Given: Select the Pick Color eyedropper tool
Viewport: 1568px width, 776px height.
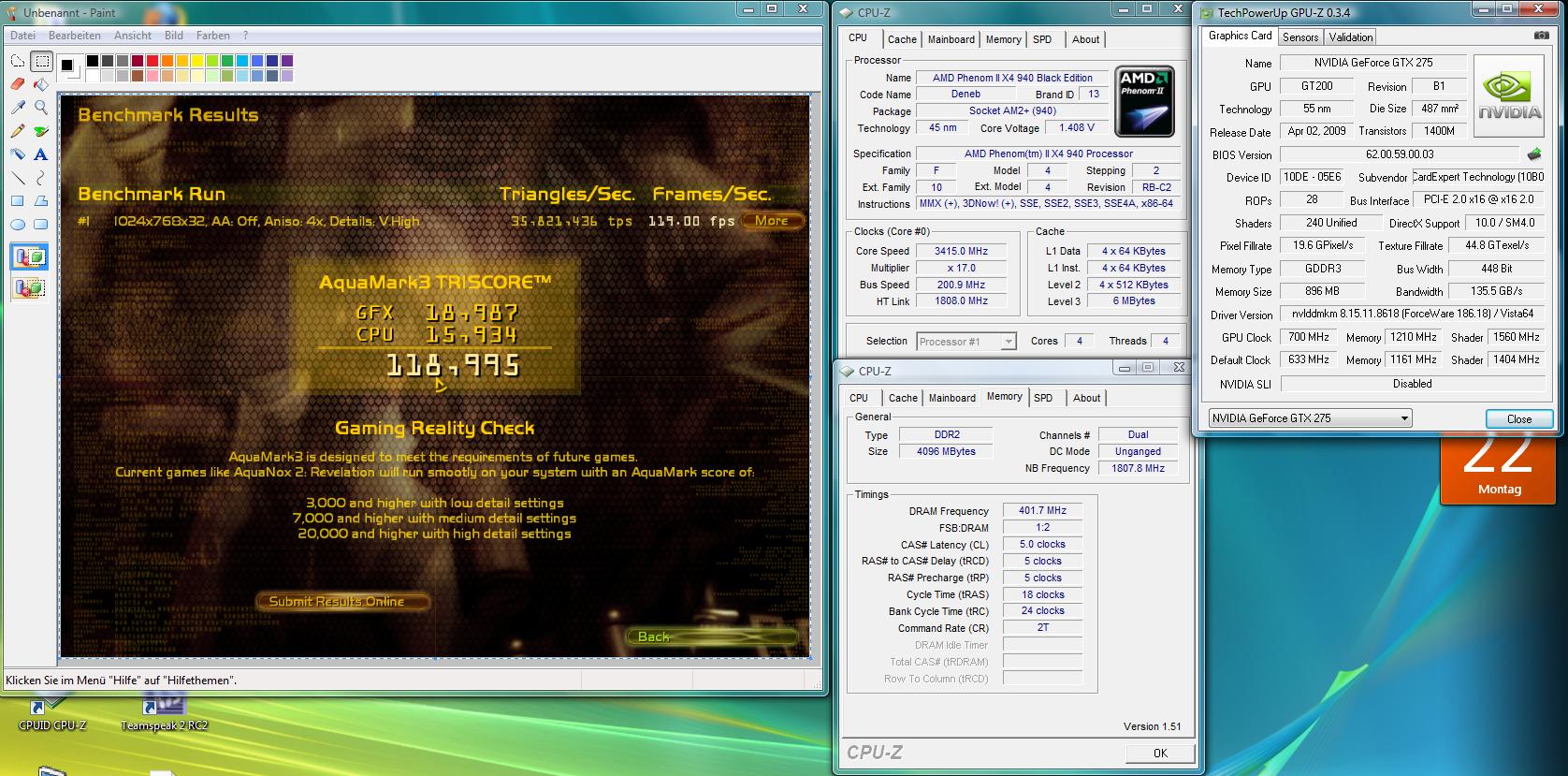Looking at the screenshot, I should pyautogui.click(x=18, y=108).
